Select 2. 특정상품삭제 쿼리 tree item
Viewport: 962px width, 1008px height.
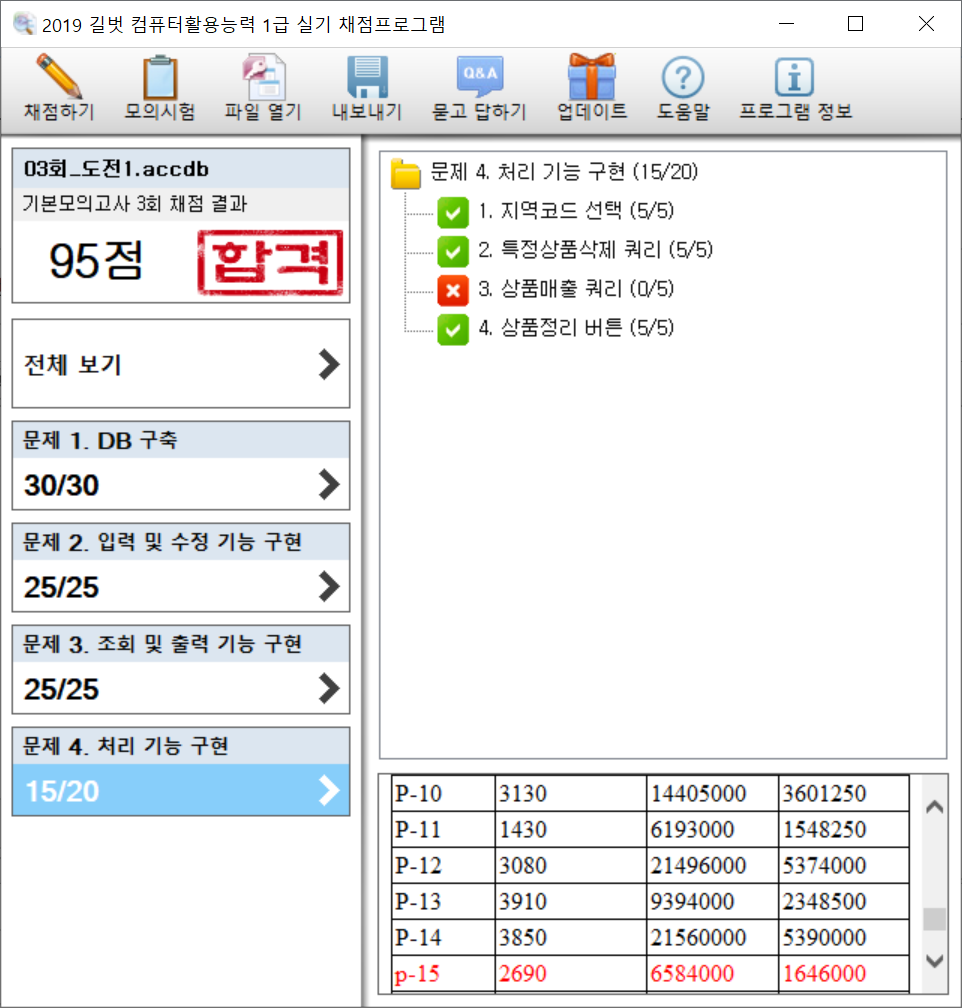click(x=595, y=250)
